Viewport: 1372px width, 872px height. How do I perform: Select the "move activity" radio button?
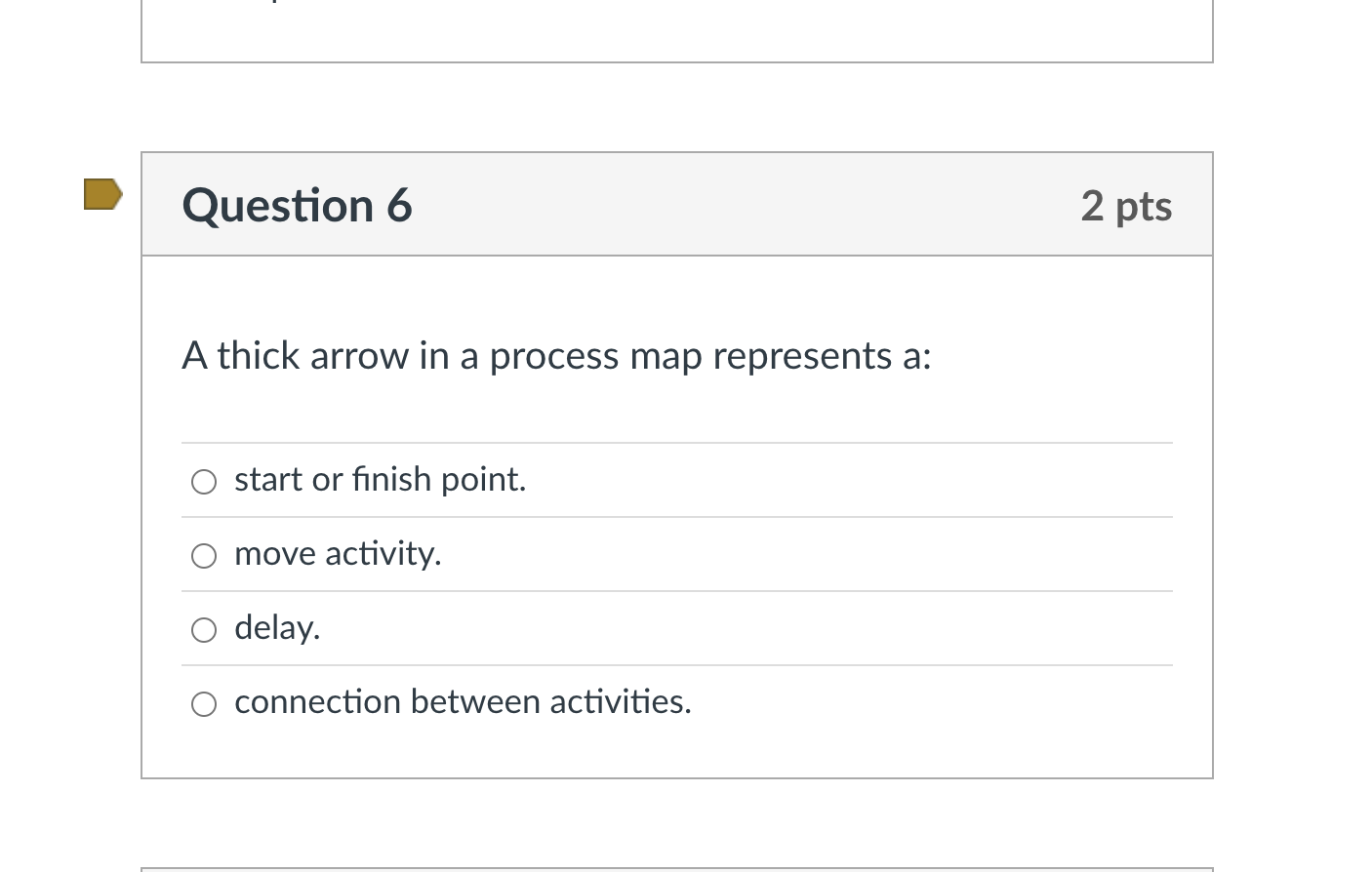pos(203,555)
